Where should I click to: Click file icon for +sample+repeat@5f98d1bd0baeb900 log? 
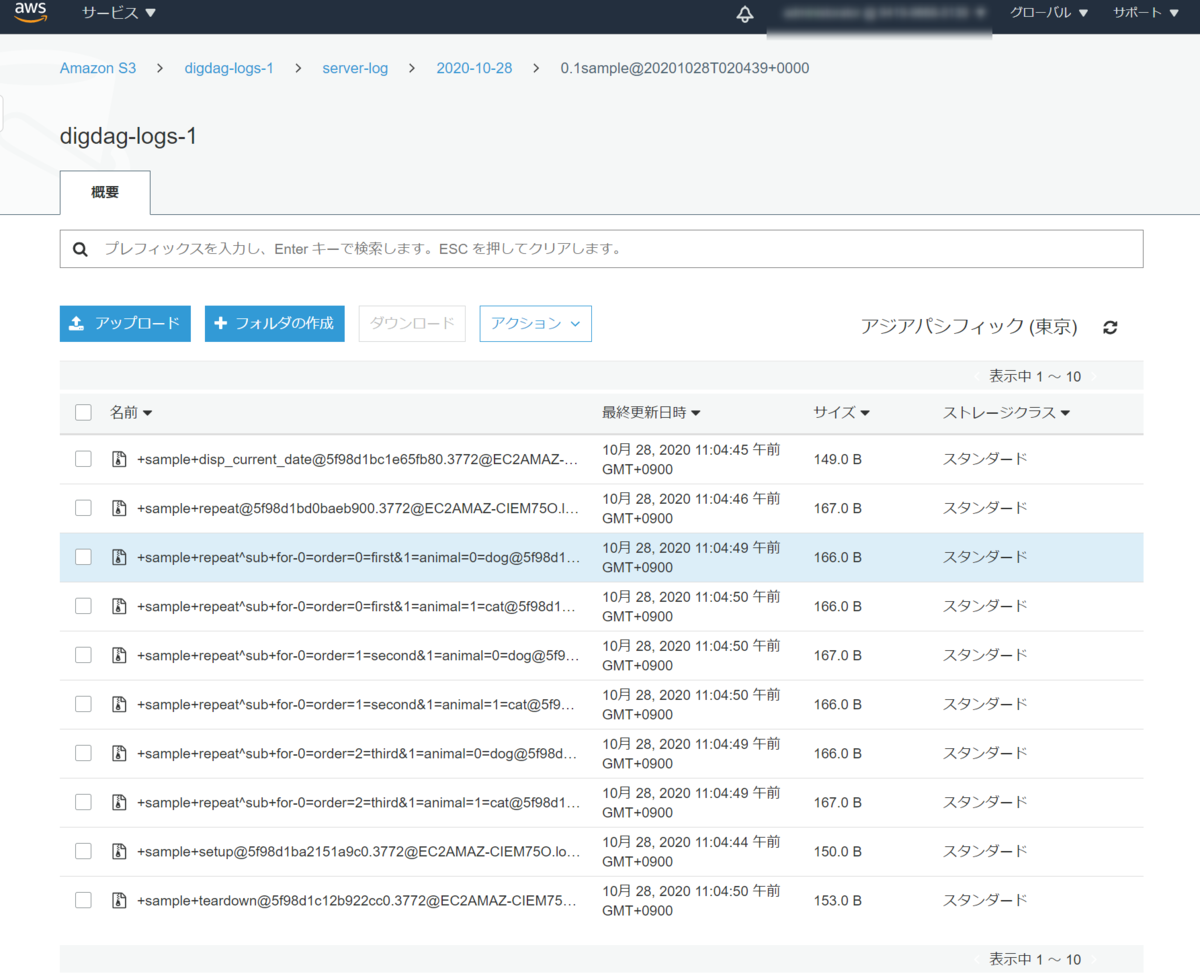(119, 508)
